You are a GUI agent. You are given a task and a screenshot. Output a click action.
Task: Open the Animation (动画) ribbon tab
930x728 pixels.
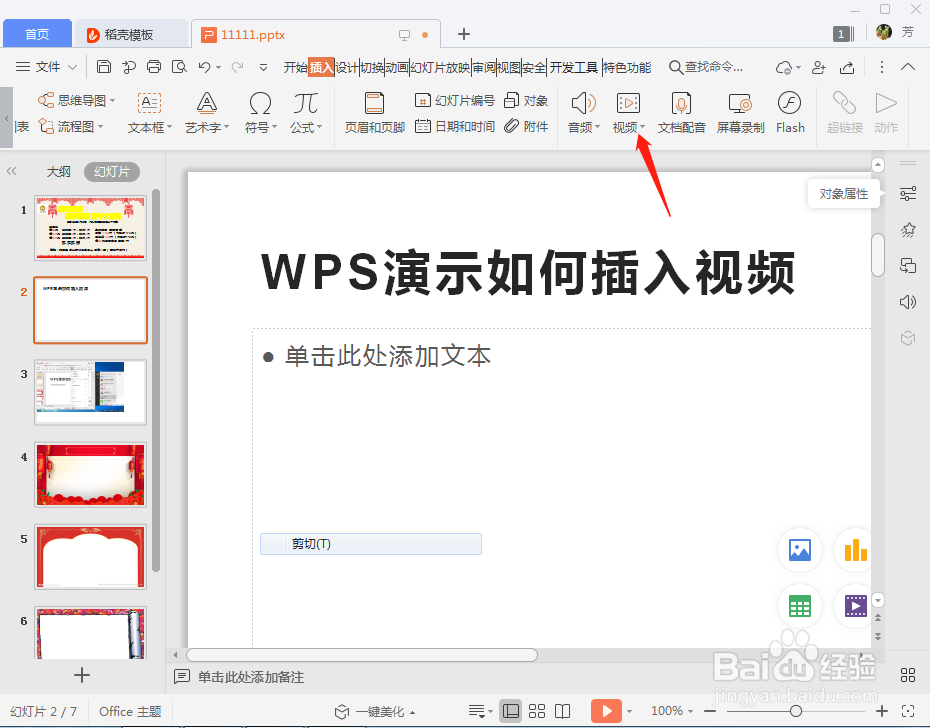397,67
